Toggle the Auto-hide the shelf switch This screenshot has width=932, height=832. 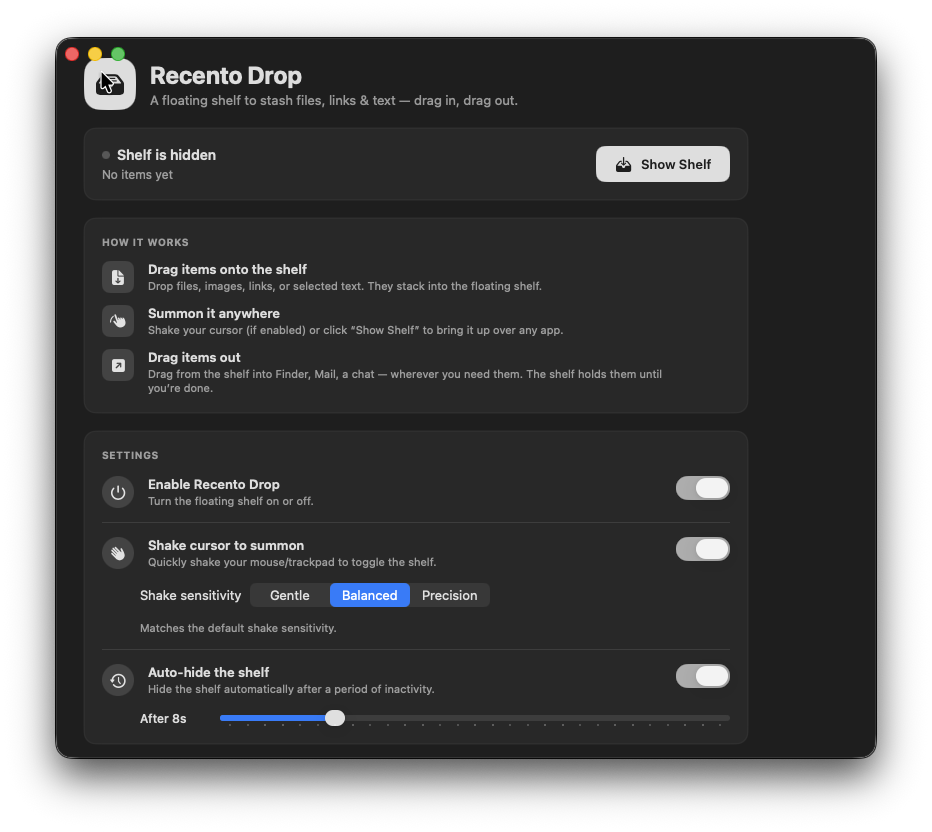point(703,676)
